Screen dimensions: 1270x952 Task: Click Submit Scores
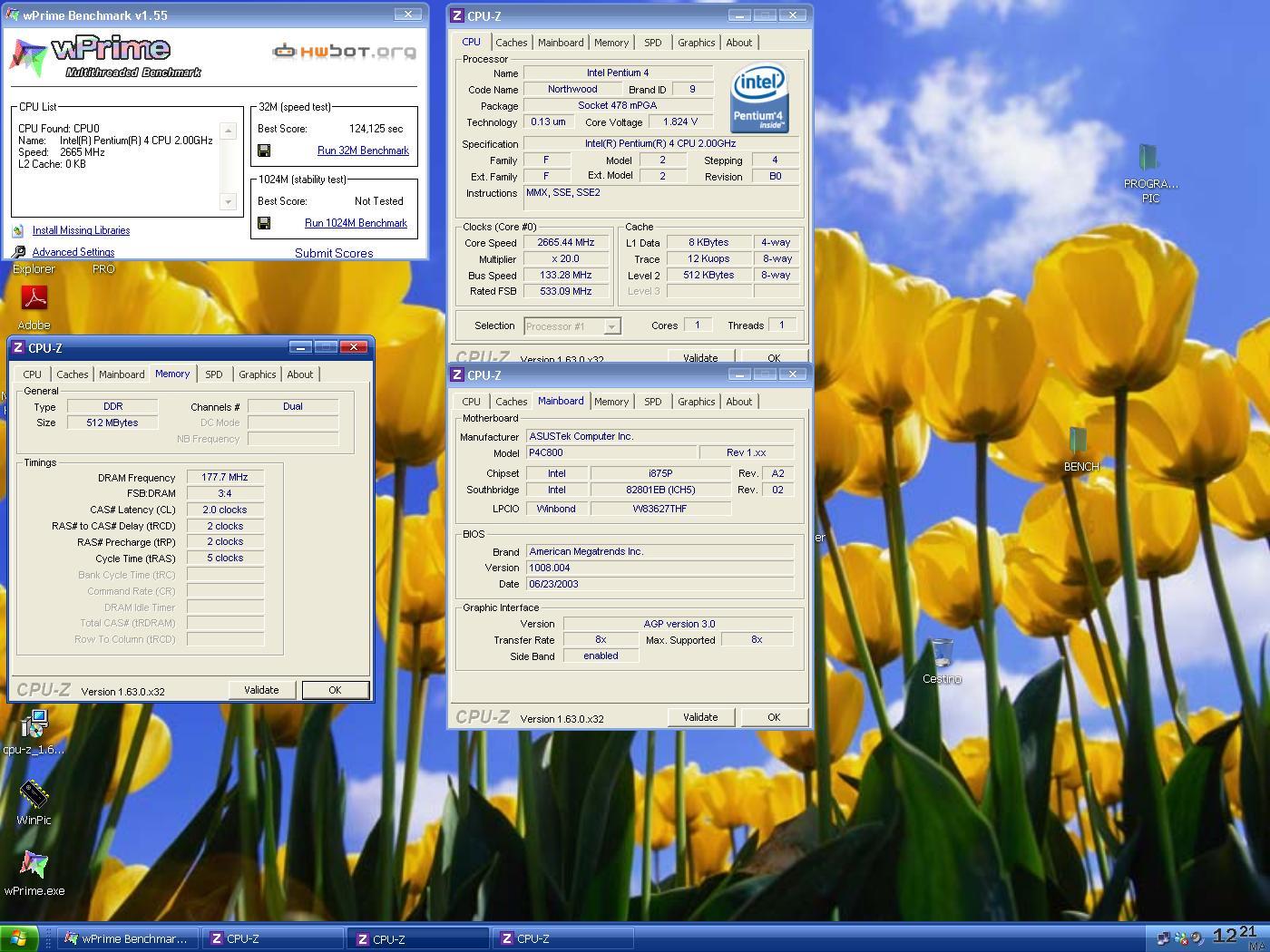334,253
